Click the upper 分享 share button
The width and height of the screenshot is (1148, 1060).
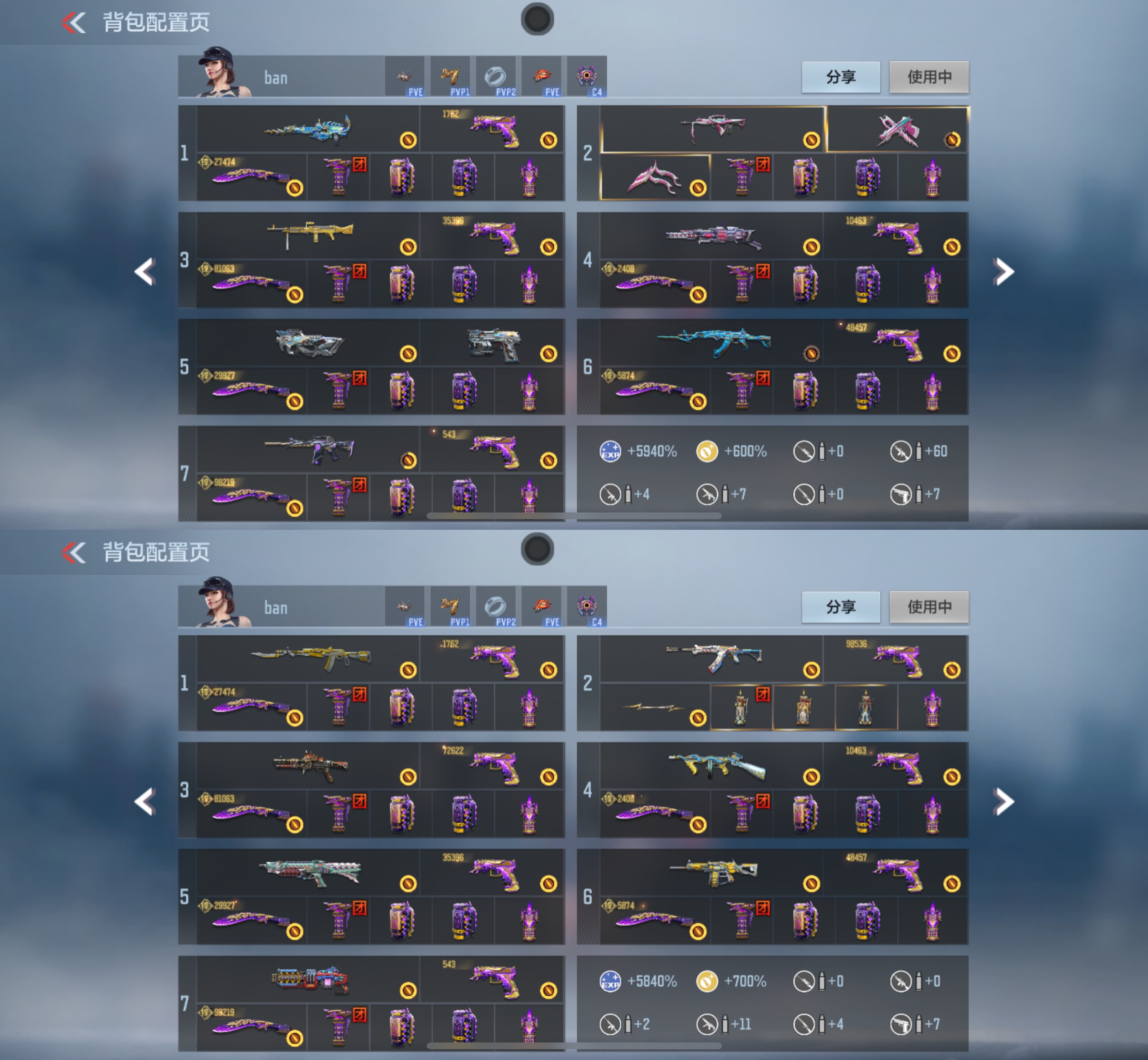coord(840,77)
